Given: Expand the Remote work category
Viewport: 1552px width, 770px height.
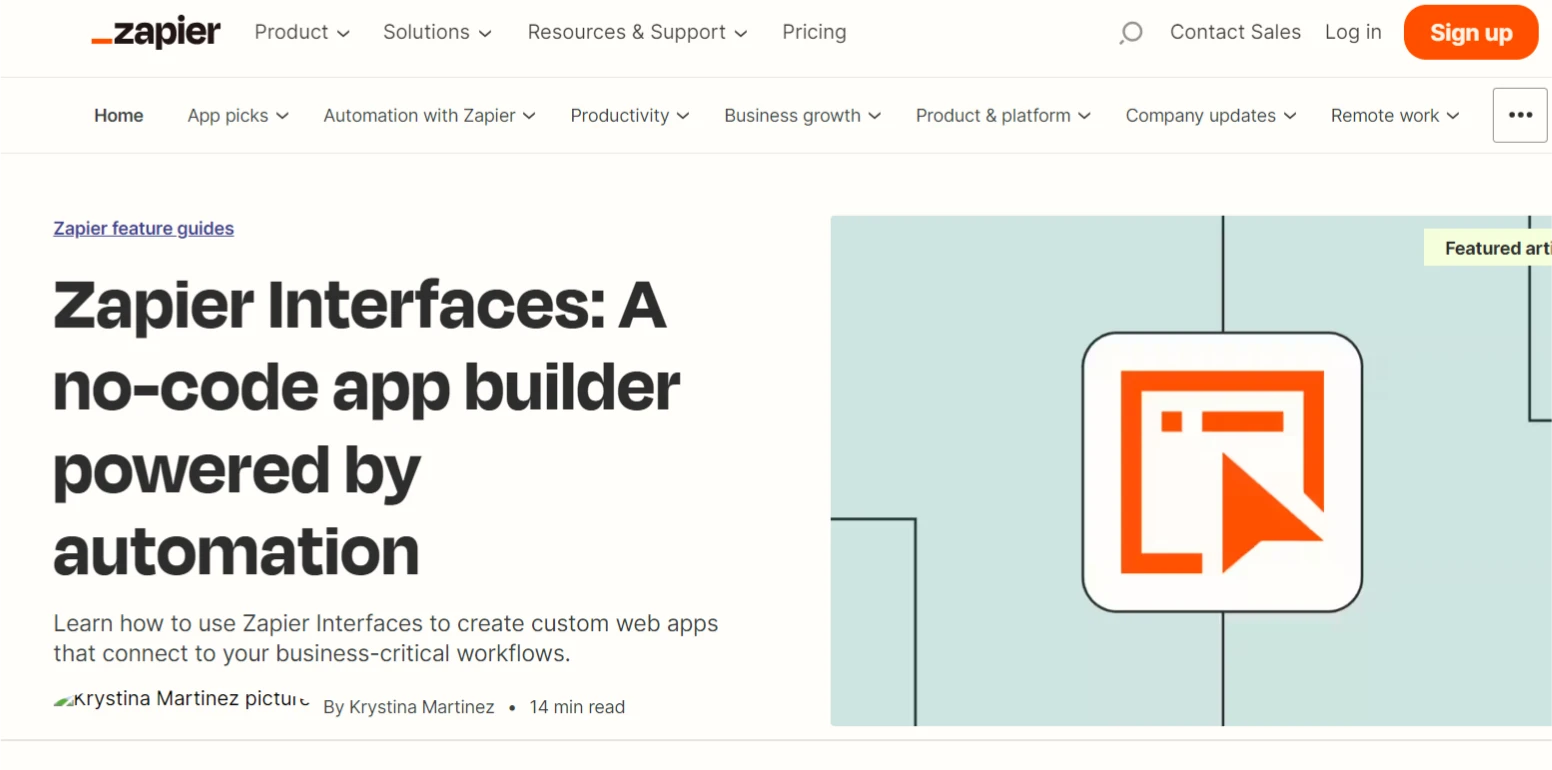Looking at the screenshot, I should [1395, 115].
